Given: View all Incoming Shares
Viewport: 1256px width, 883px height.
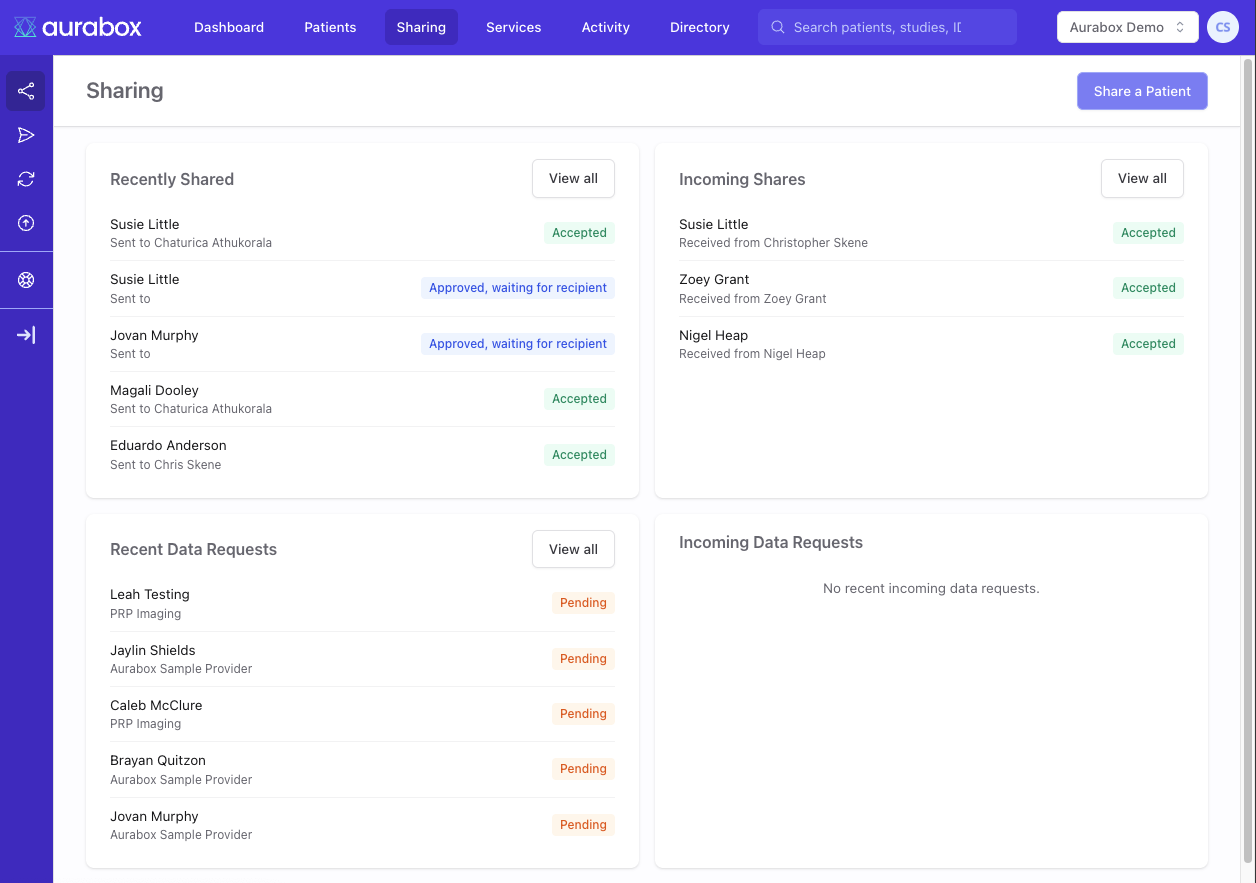Looking at the screenshot, I should [1142, 179].
